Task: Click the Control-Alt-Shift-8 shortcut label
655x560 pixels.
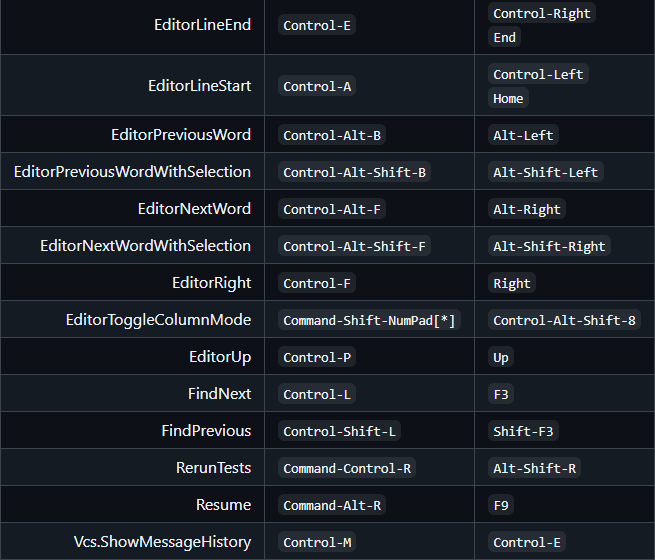Action: 565,320
